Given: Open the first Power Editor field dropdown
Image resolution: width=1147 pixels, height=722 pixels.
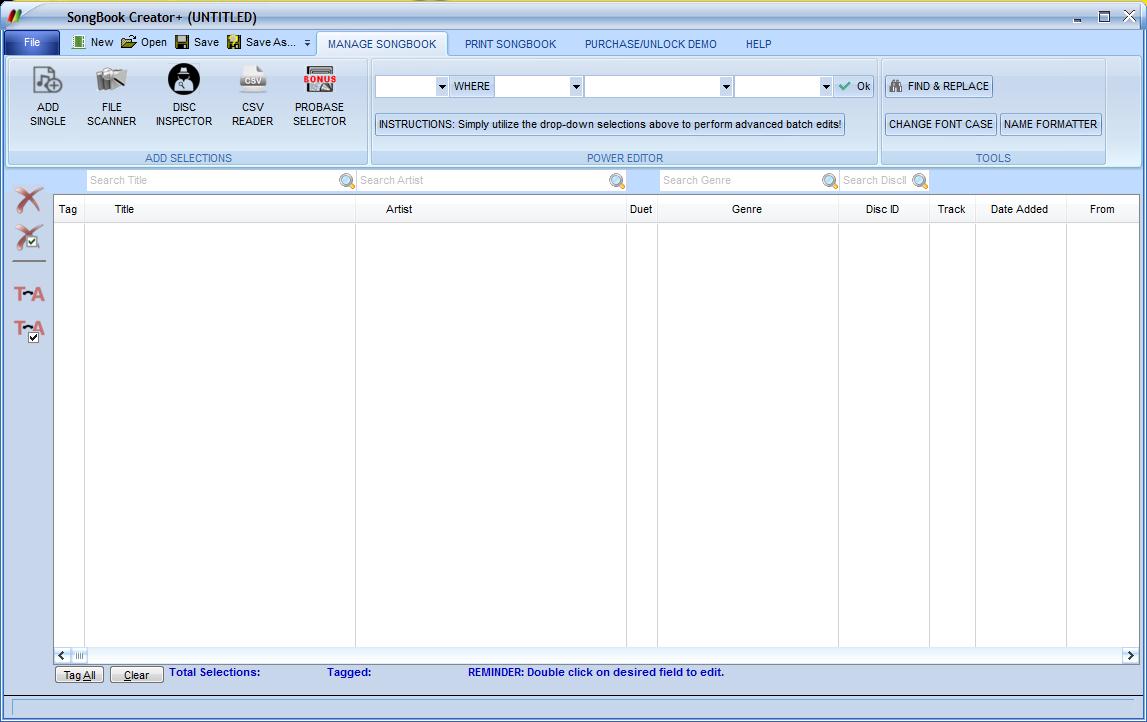Looking at the screenshot, I should tap(442, 86).
